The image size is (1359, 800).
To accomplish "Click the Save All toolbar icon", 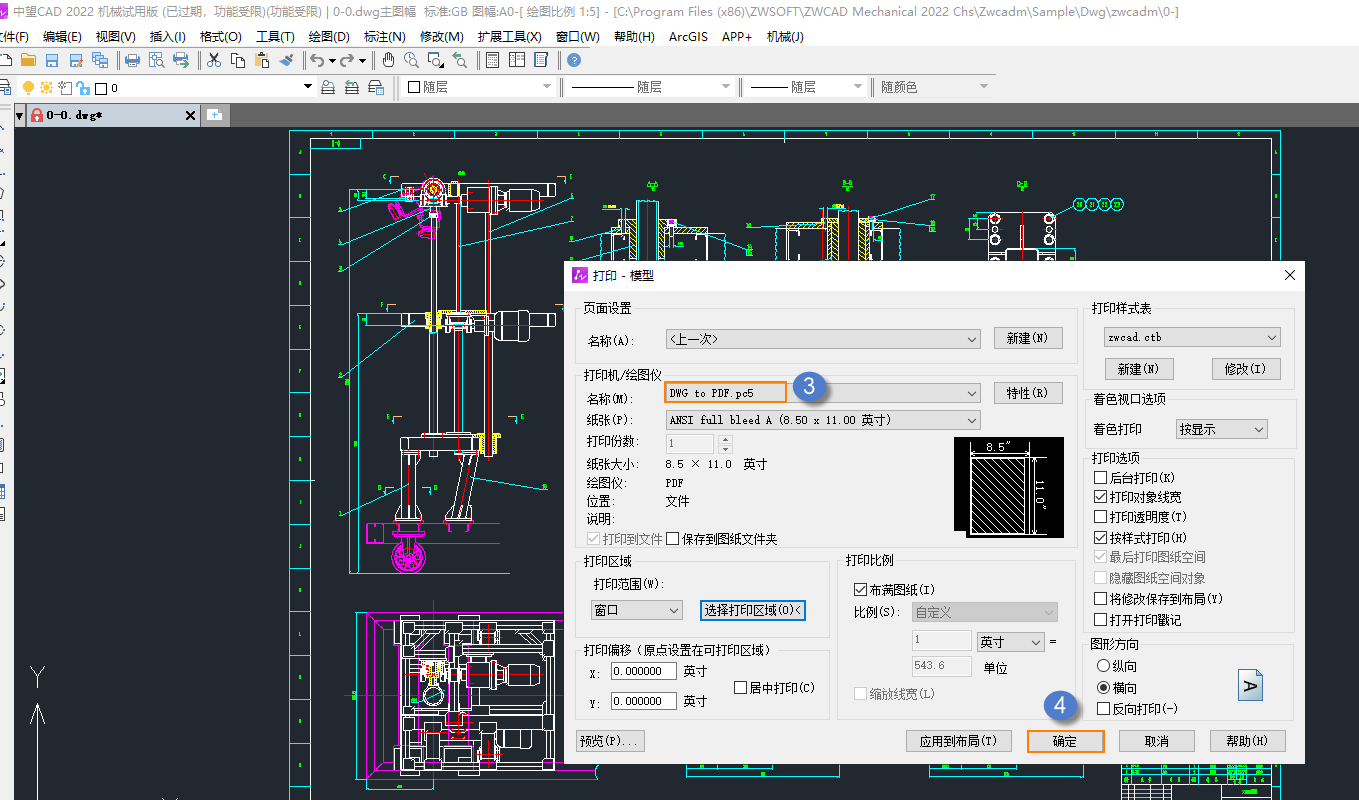I will (x=99, y=60).
